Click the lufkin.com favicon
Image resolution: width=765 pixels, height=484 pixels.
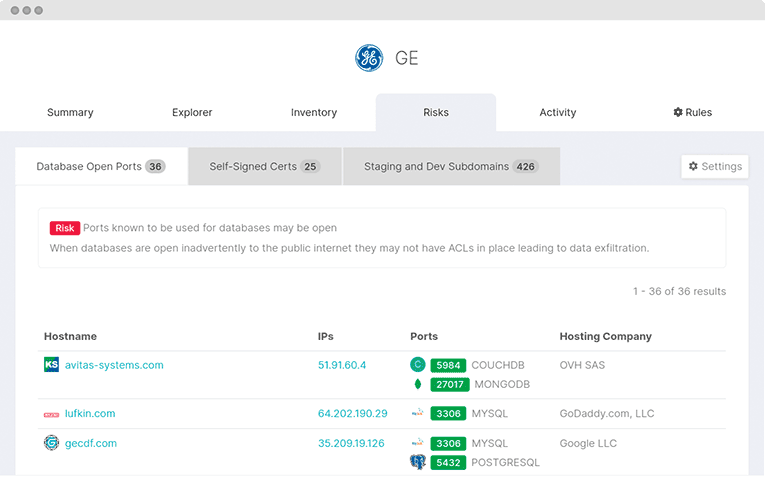[51, 414]
